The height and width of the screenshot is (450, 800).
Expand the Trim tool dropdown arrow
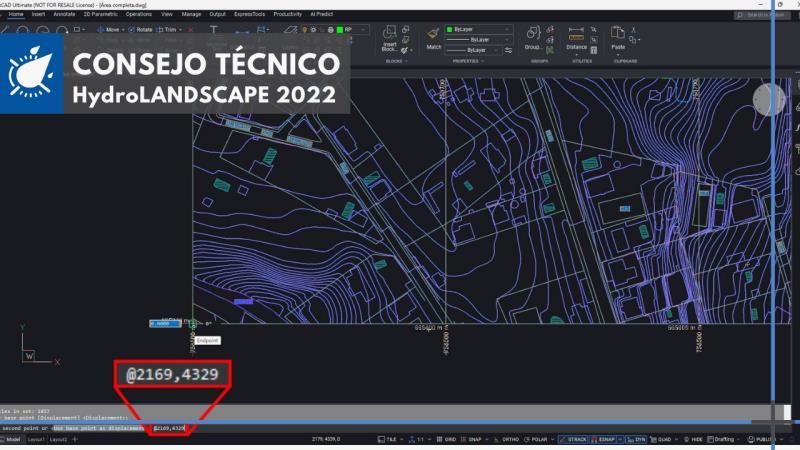point(180,30)
